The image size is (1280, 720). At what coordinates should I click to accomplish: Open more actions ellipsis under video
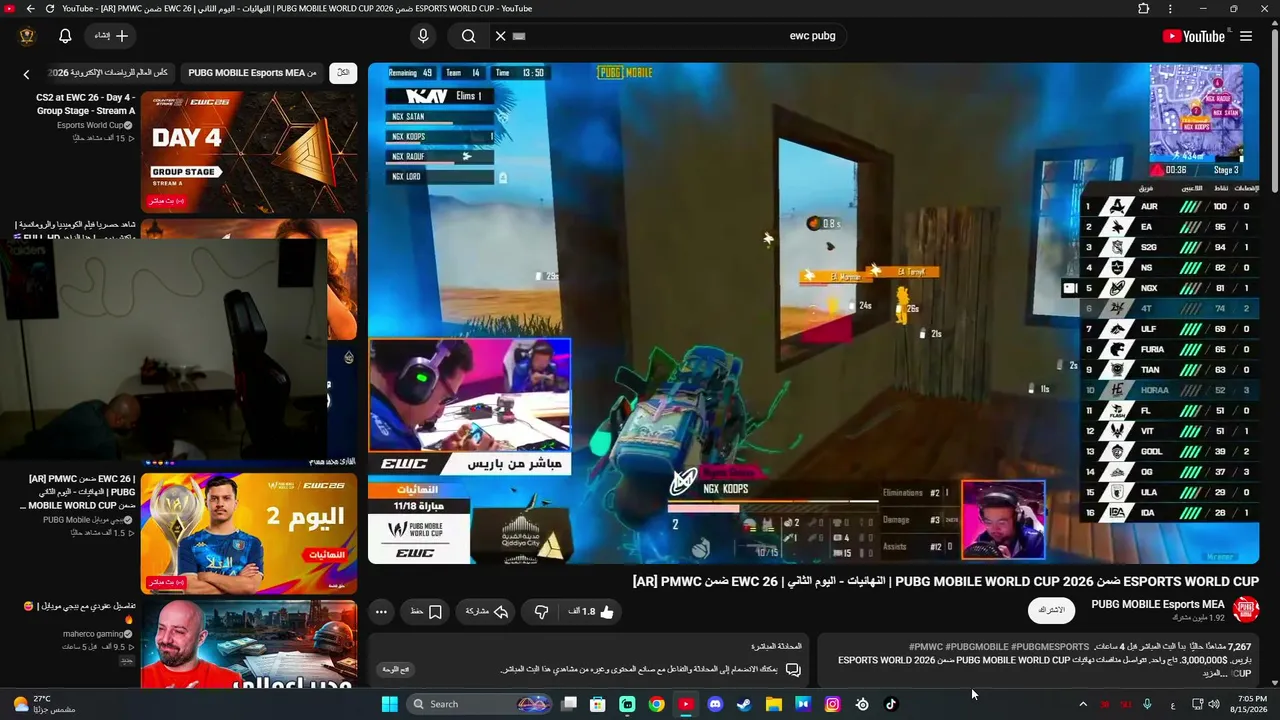tap(381, 612)
